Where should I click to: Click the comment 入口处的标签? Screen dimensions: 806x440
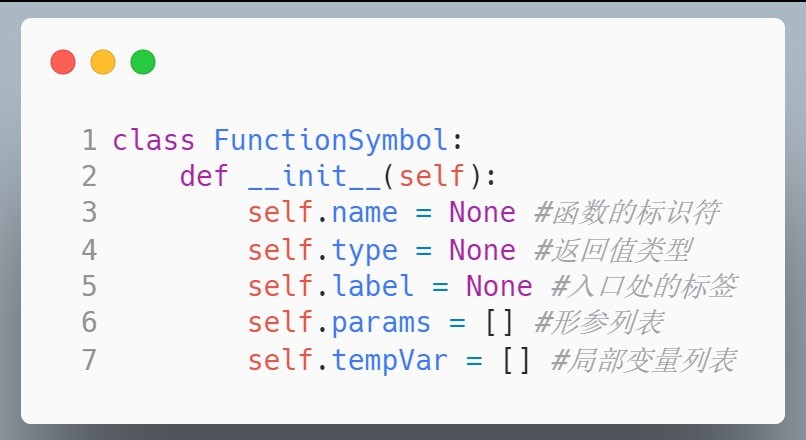click(644, 286)
